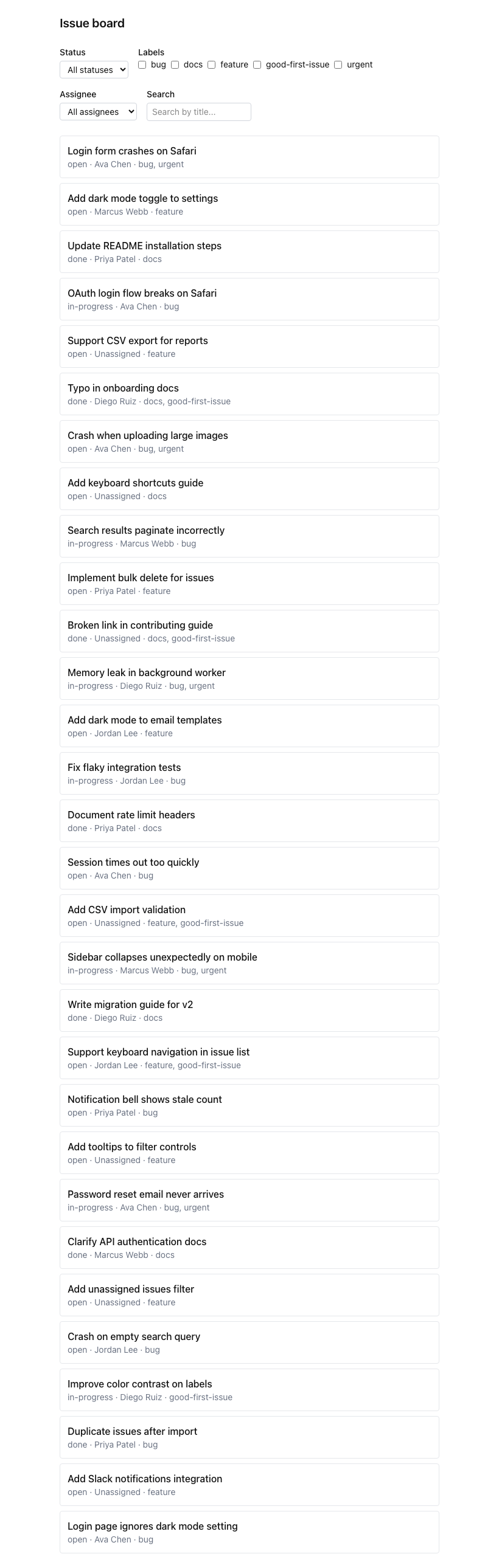Viewport: 499px width, 1568px height.
Task: Click the Support CSV export for reports issue
Action: click(249, 347)
